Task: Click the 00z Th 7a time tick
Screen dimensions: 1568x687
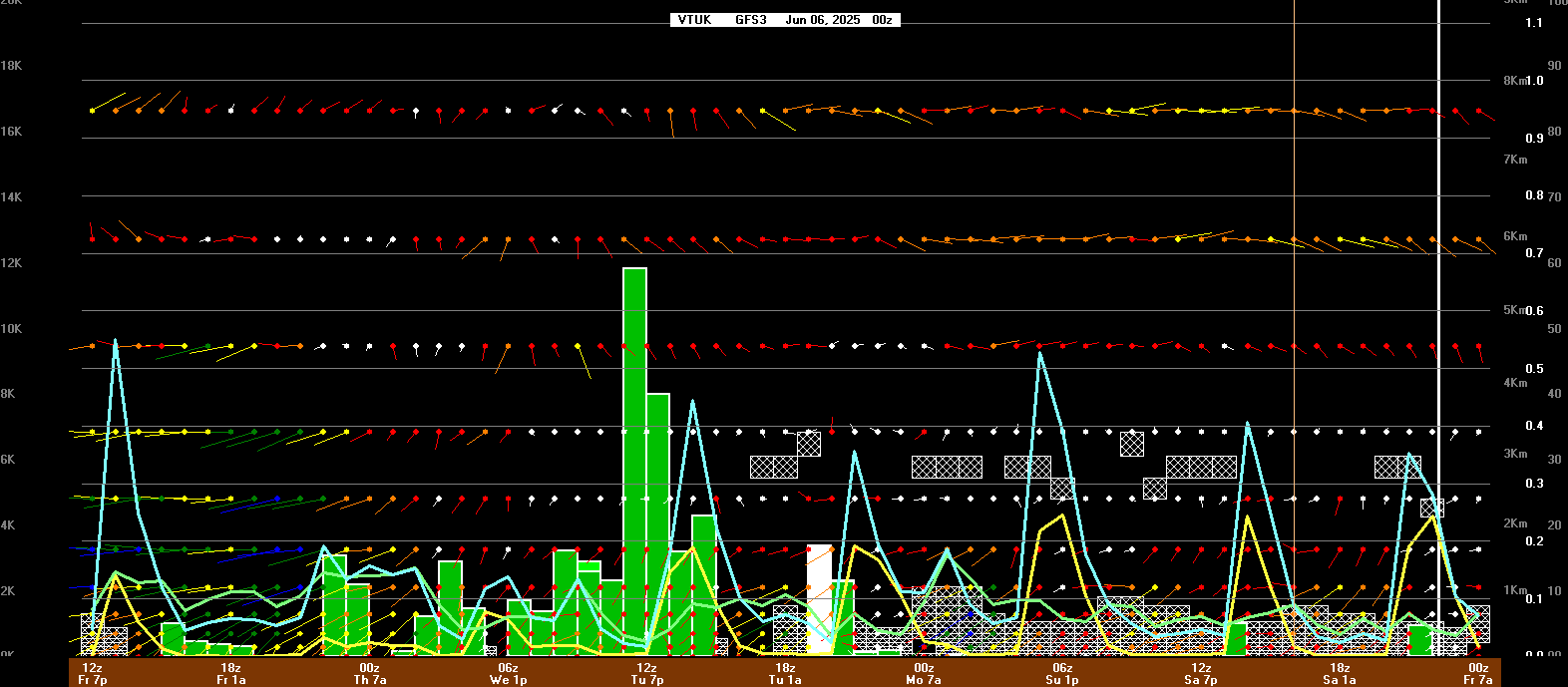Action: coord(369,674)
